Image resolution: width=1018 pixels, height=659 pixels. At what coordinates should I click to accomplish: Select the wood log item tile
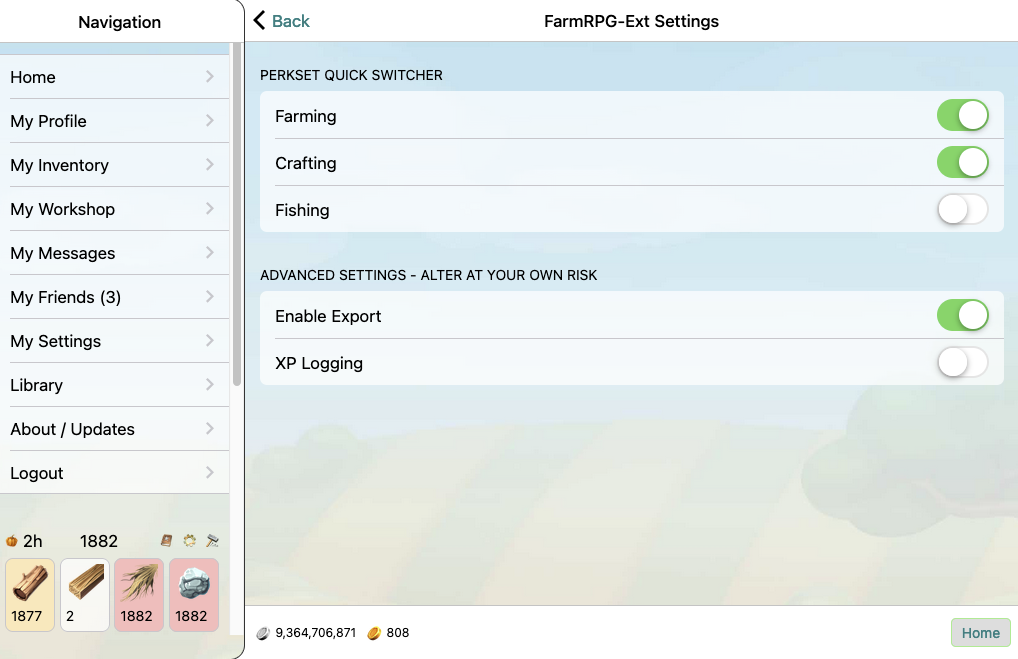[x=30, y=595]
